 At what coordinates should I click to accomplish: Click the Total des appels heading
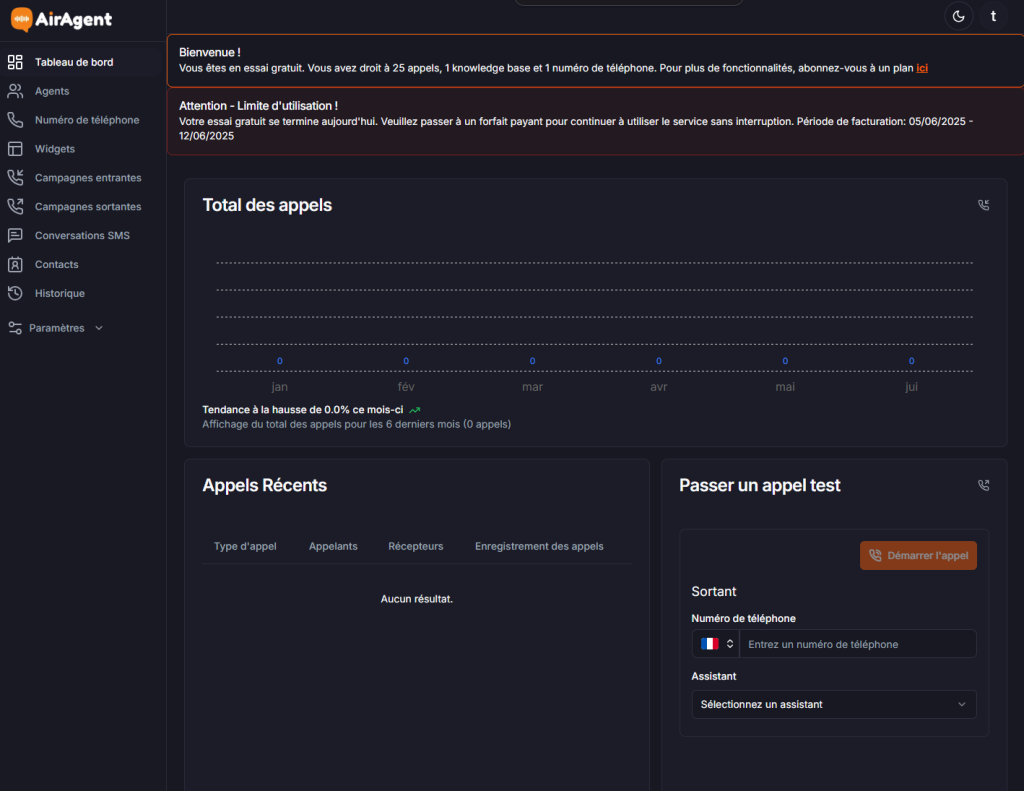click(x=267, y=205)
